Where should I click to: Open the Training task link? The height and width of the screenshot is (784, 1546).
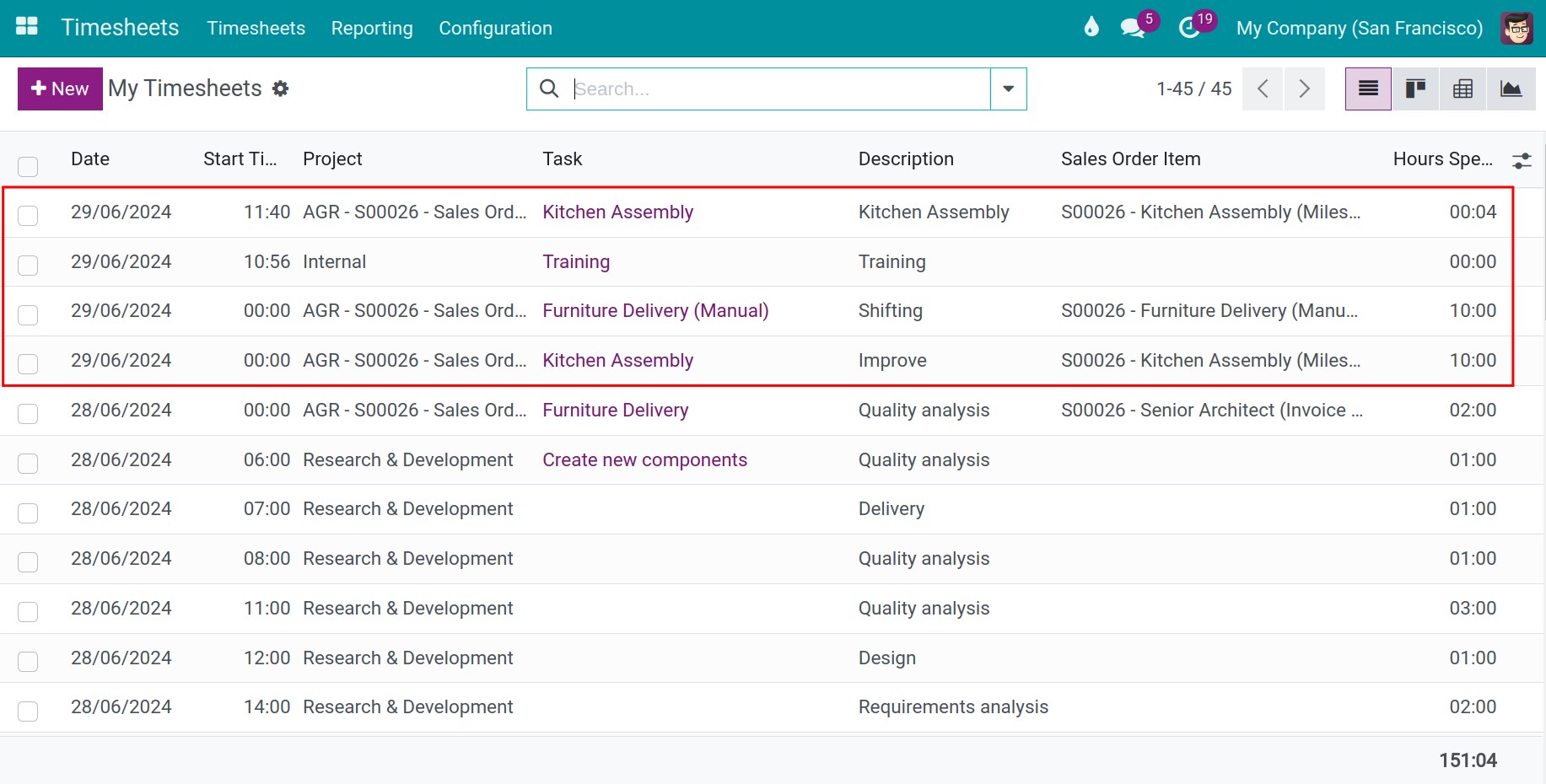point(576,262)
